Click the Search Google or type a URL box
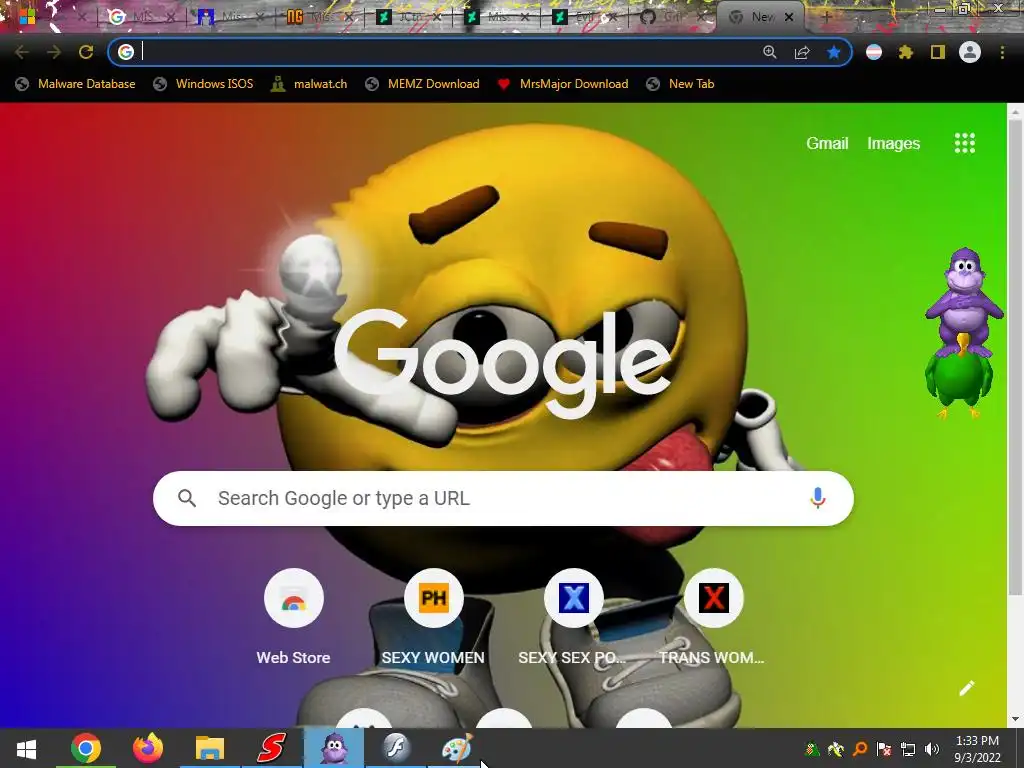This screenshot has height=768, width=1024. click(x=503, y=498)
